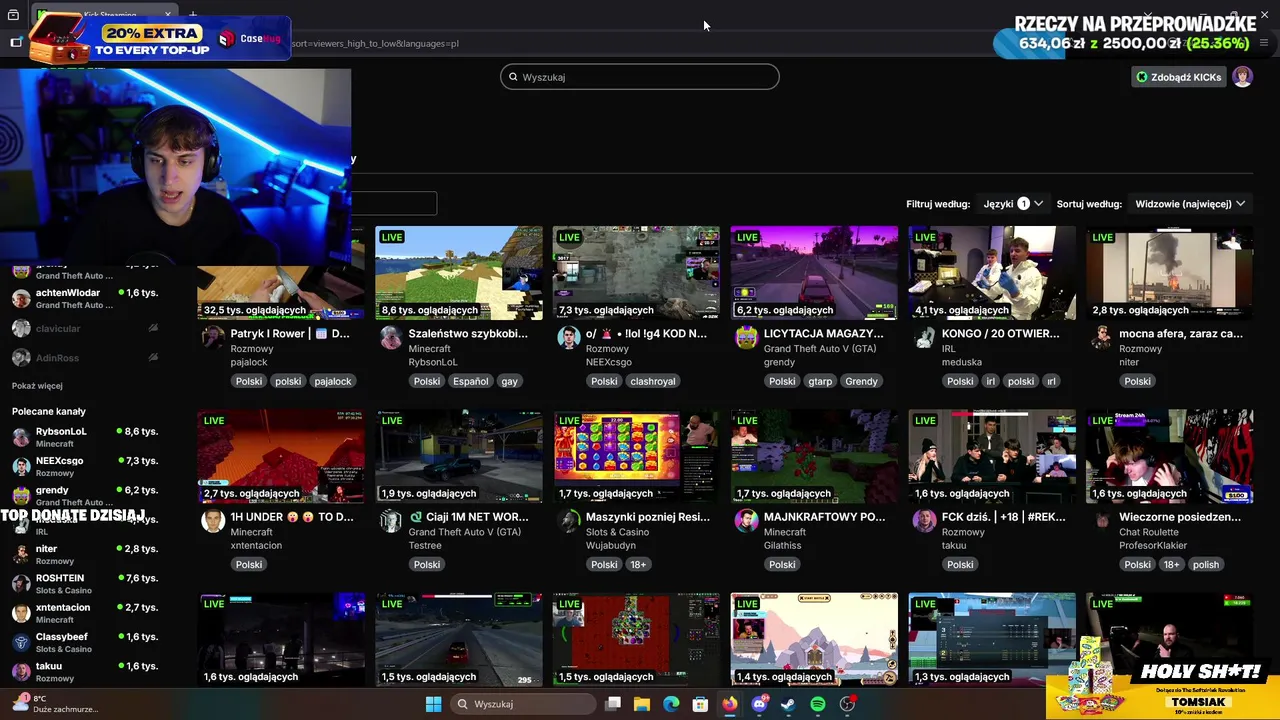1280x720 pixels.
Task: Open xntentacion's avatar on the 1H UNDER card
Action: click(x=213, y=521)
